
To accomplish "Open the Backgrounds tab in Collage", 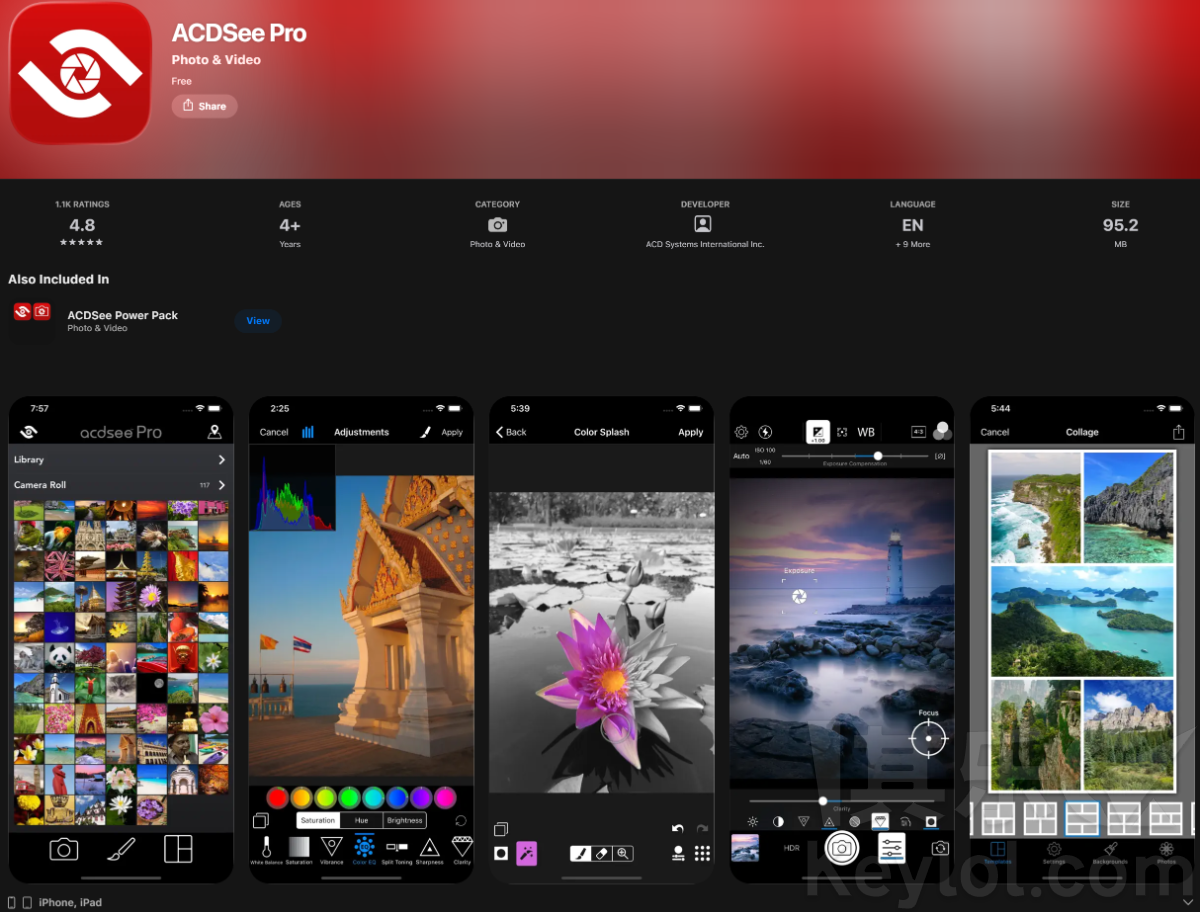I will click(1110, 852).
